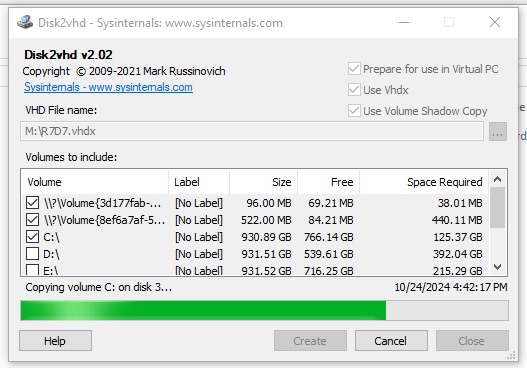Select the 440.11 MB space required cell
The width and height of the screenshot is (527, 368).
tap(457, 220)
